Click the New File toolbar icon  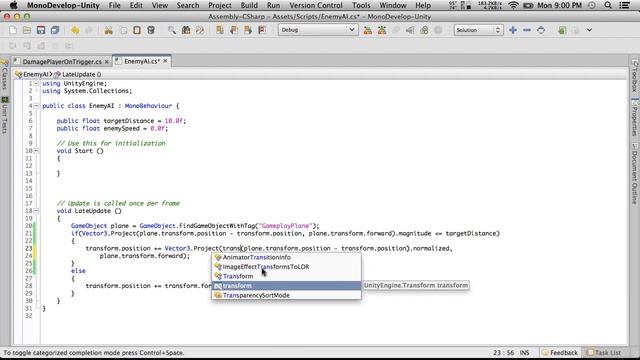[13, 30]
